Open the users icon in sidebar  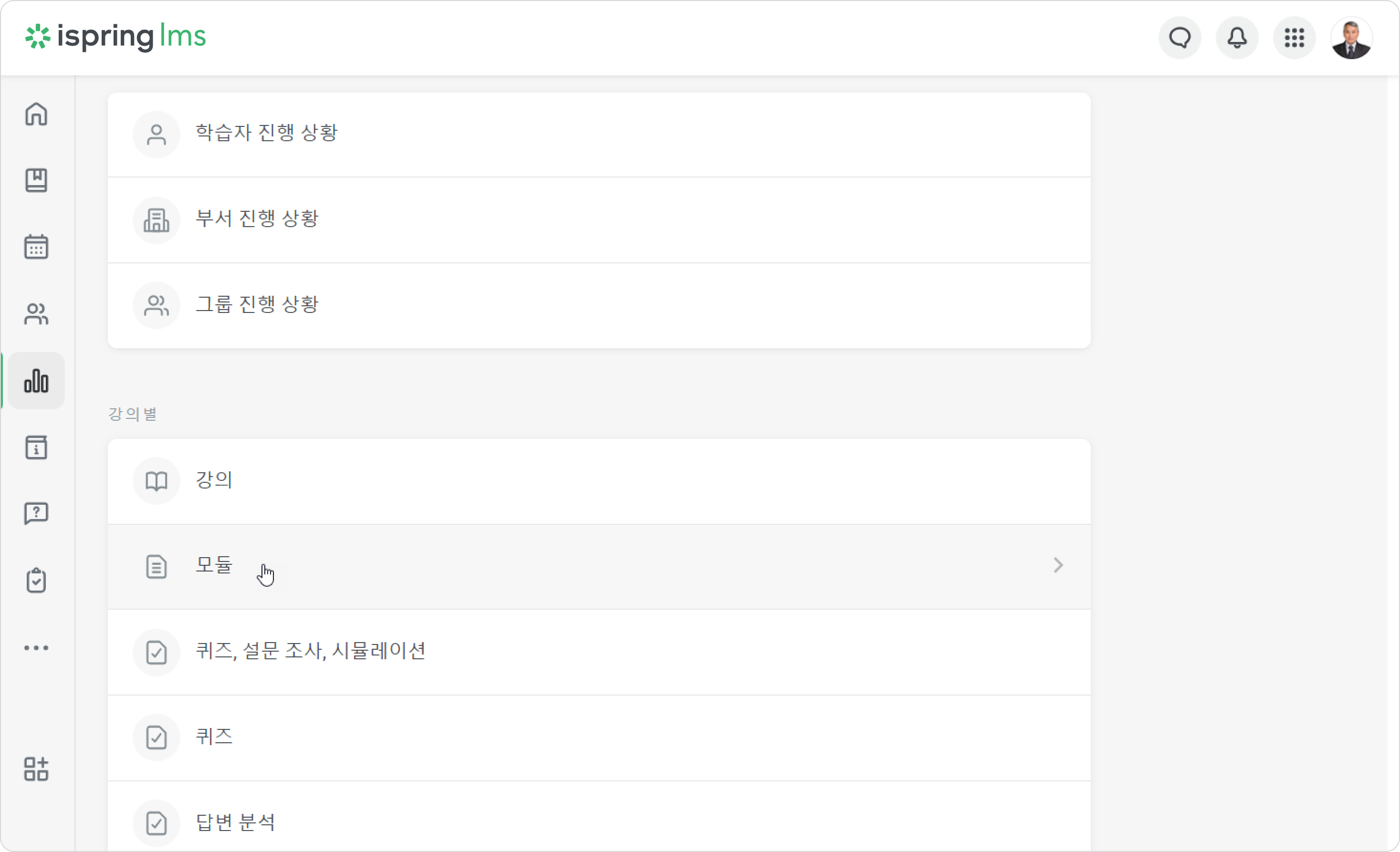pos(36,313)
